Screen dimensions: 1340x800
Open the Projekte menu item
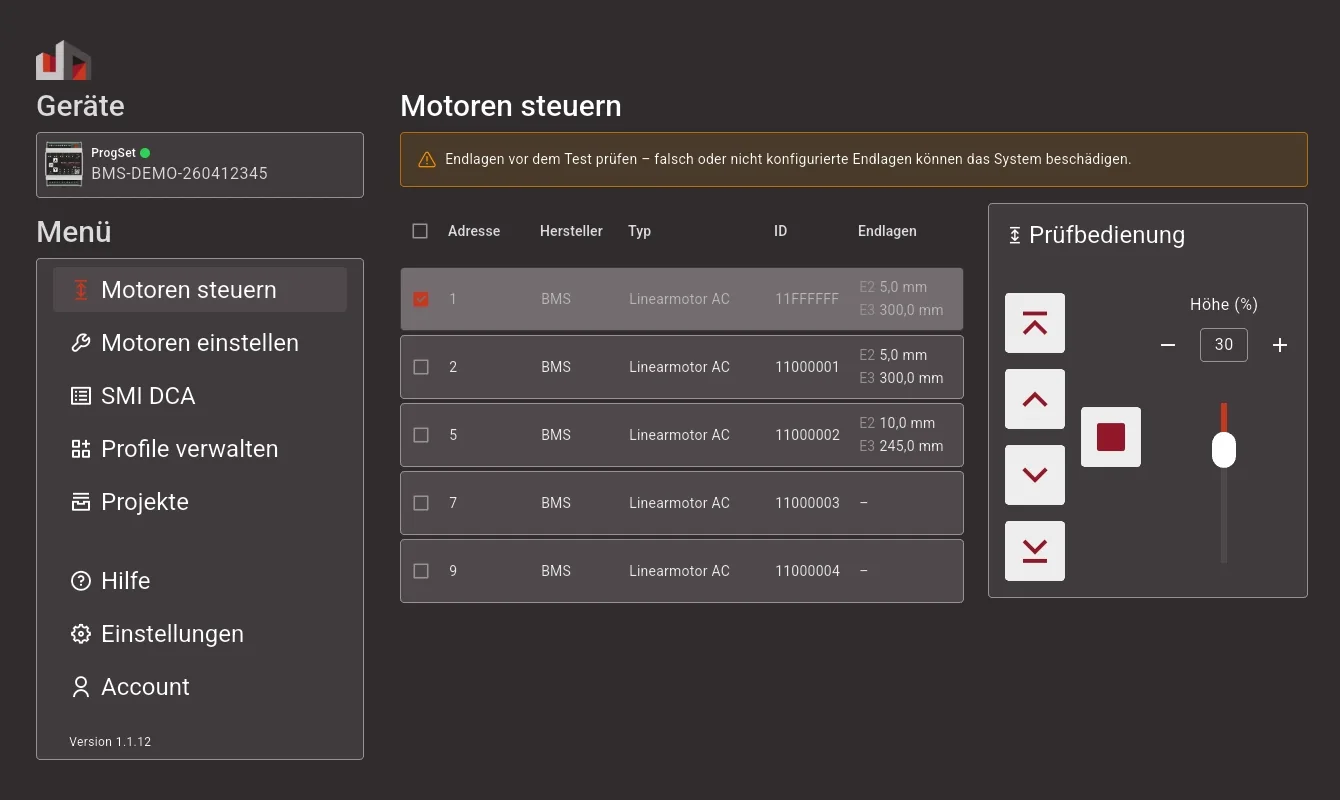(200, 502)
